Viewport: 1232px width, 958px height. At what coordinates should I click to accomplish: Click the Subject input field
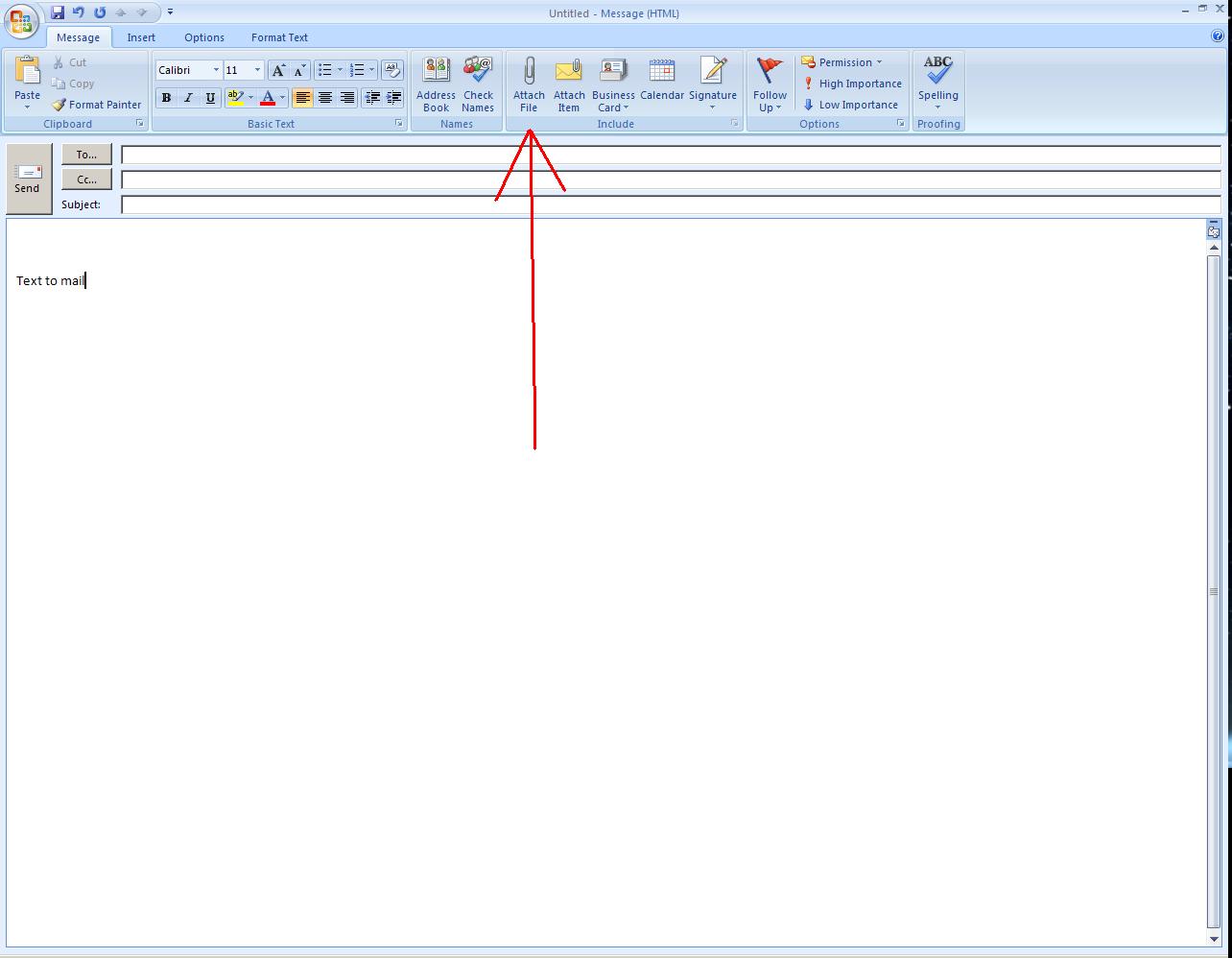tap(671, 204)
